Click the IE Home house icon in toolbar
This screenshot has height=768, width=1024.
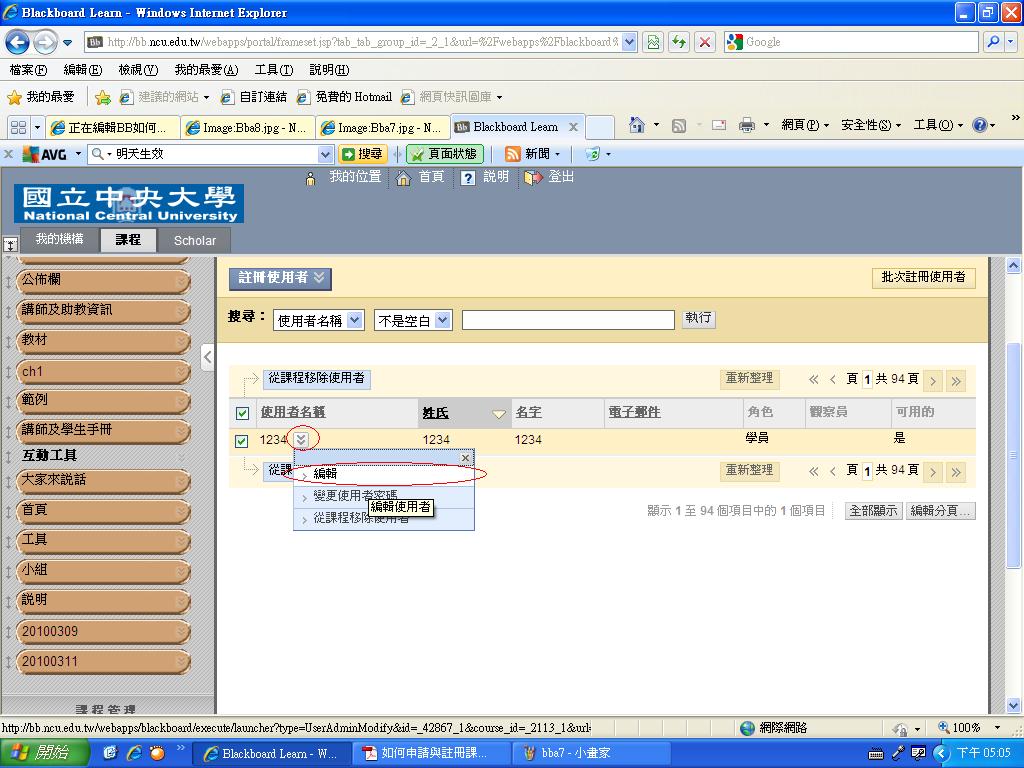637,125
